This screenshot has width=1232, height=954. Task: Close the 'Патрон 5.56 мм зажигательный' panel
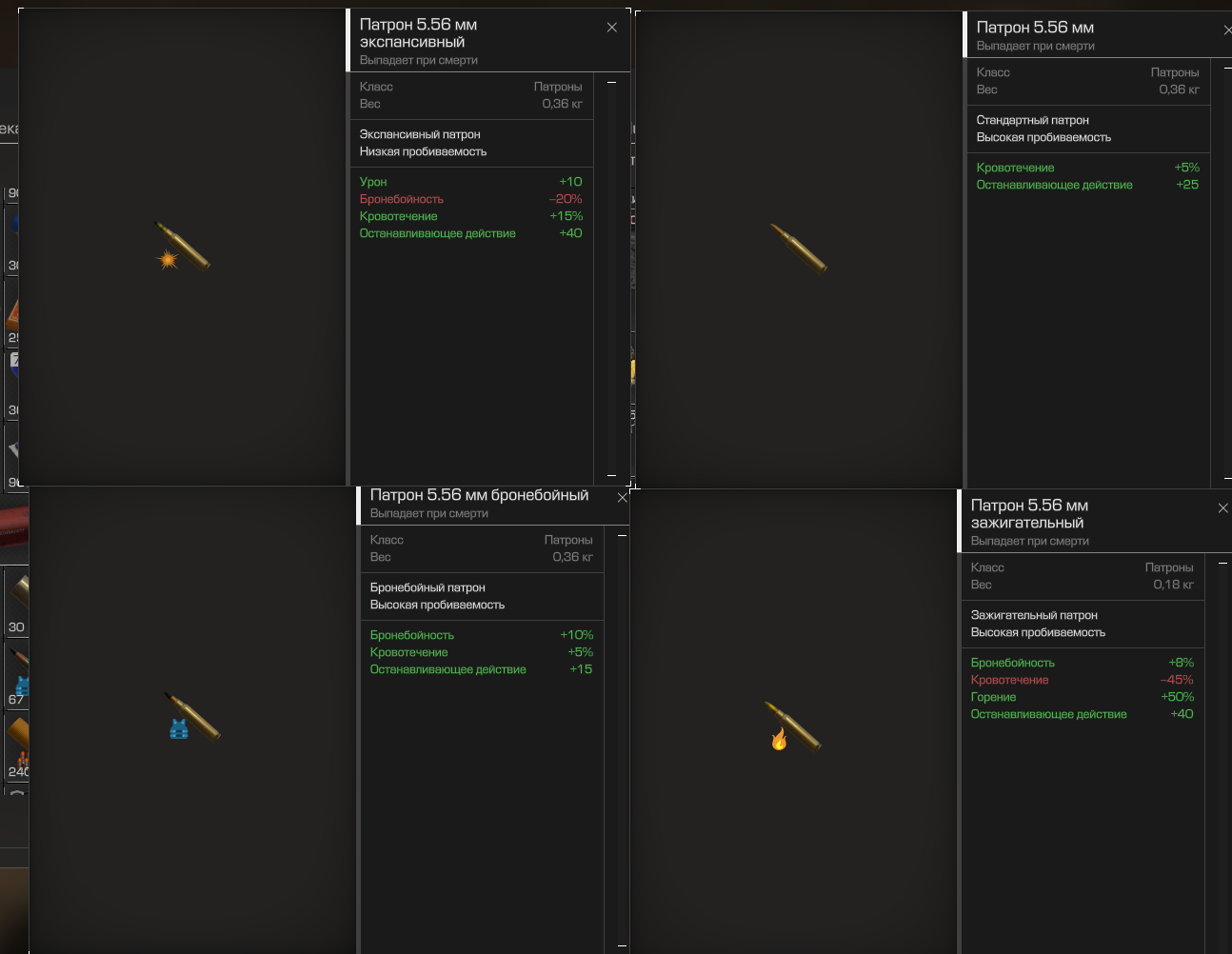(1223, 508)
